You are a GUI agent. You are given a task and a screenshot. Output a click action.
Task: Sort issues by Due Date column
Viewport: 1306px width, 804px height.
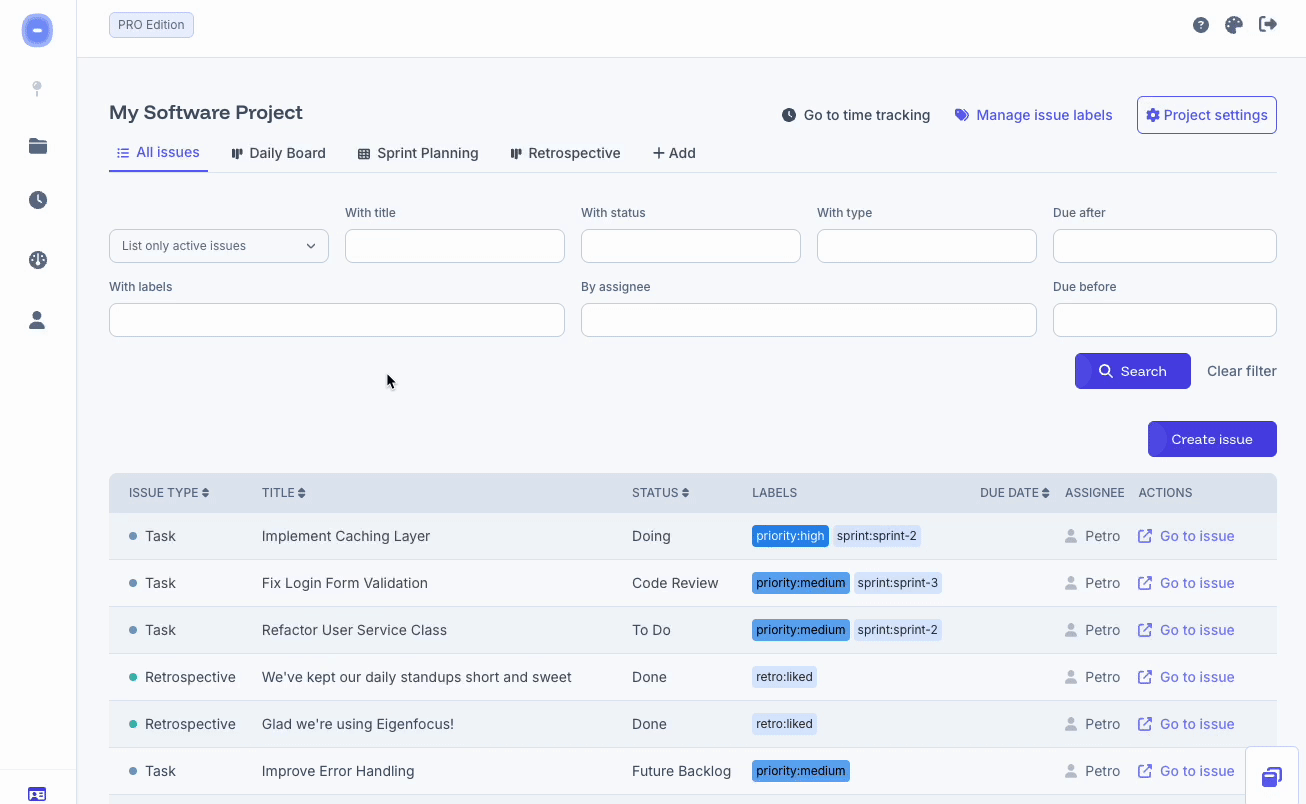(1015, 493)
